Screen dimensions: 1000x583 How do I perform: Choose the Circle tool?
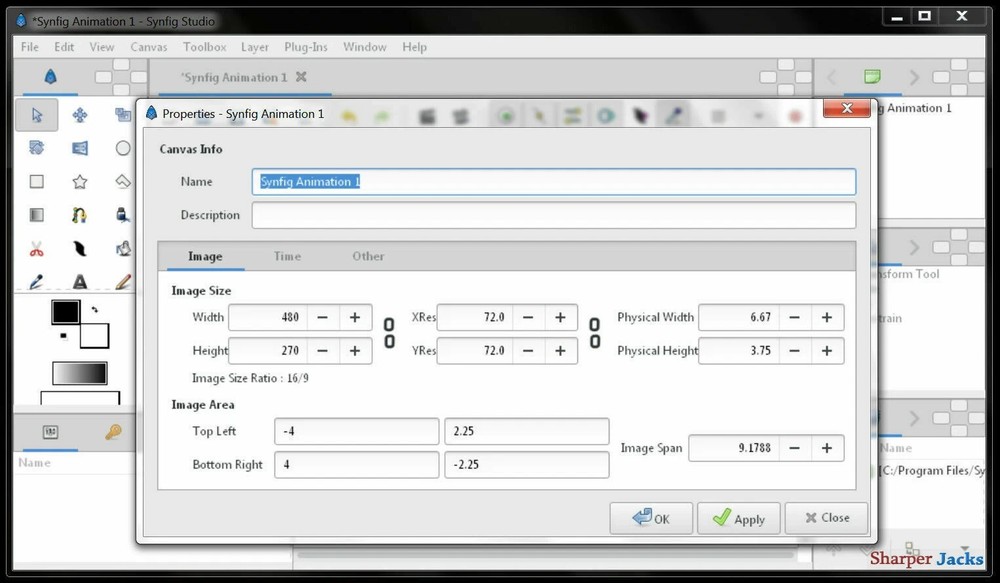tap(123, 149)
